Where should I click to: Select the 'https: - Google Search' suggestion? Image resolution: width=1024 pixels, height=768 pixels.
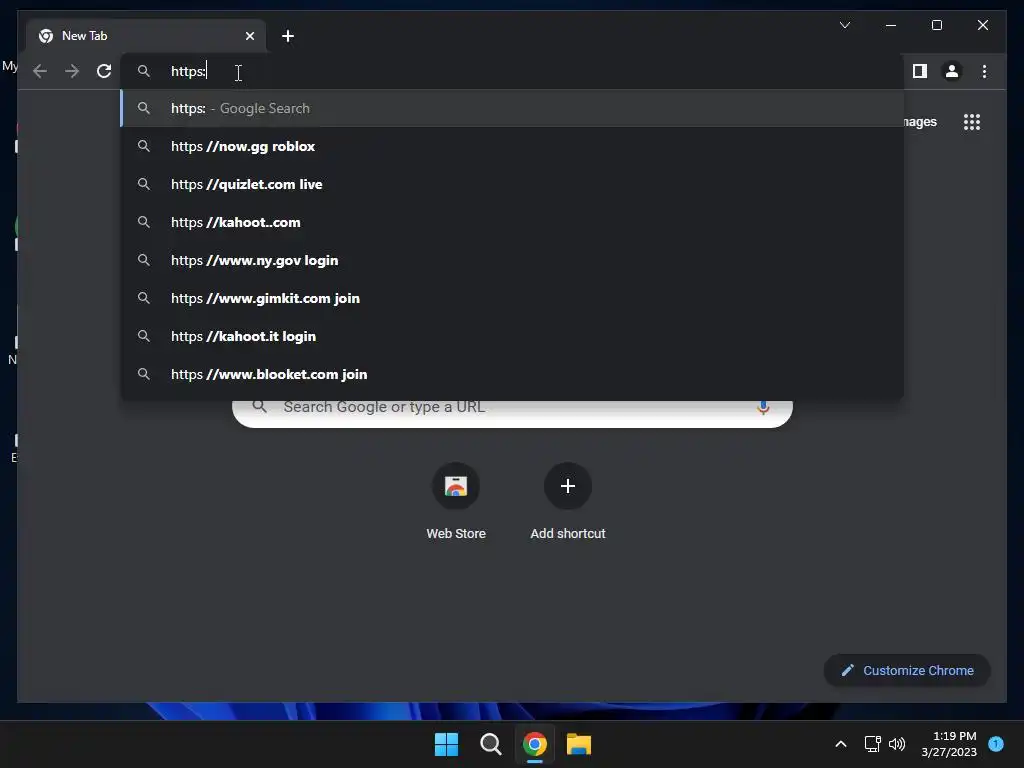[513, 108]
